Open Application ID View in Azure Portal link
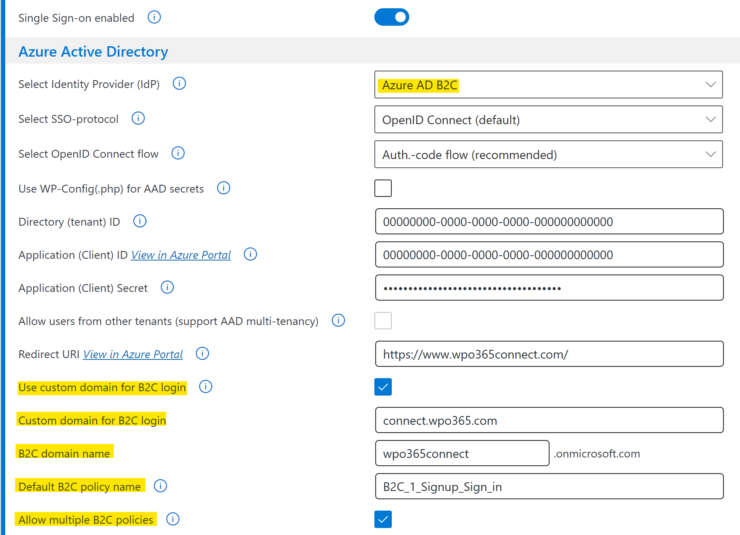The width and height of the screenshot is (740, 535). [181, 255]
